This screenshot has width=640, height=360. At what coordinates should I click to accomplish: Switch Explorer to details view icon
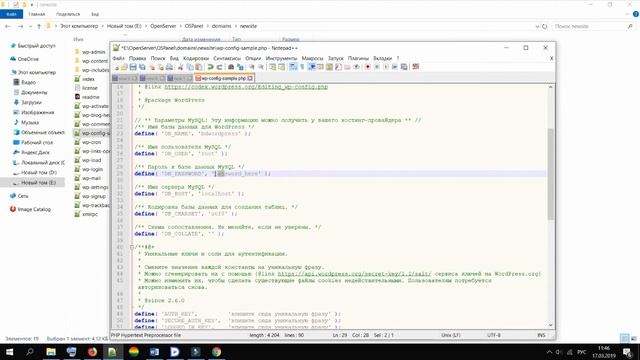[624, 338]
